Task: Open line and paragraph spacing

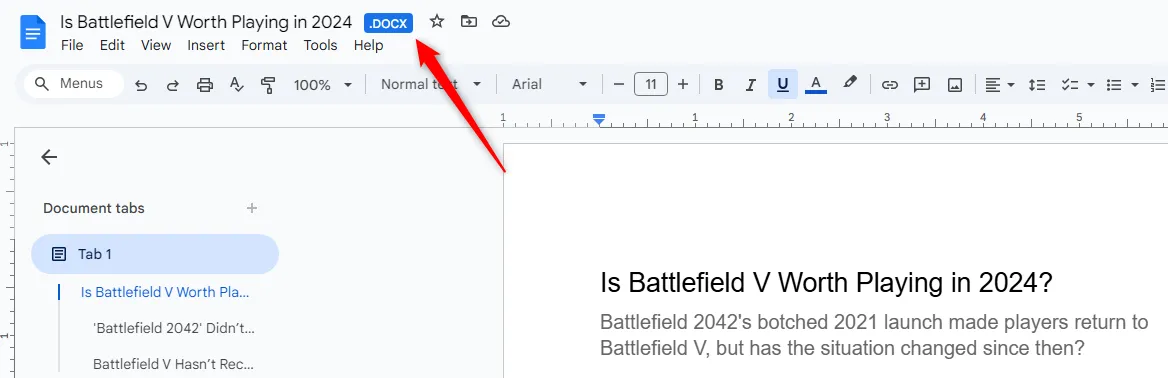Action: (x=1037, y=85)
